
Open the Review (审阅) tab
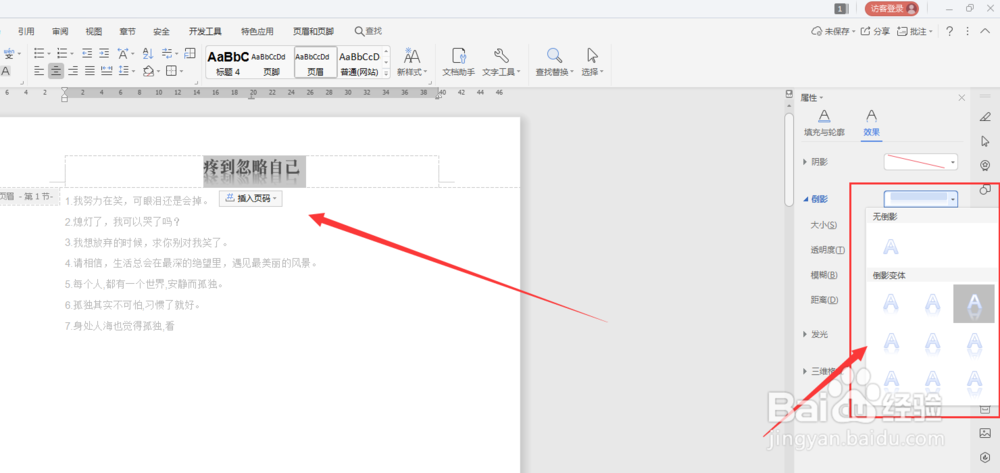point(60,31)
